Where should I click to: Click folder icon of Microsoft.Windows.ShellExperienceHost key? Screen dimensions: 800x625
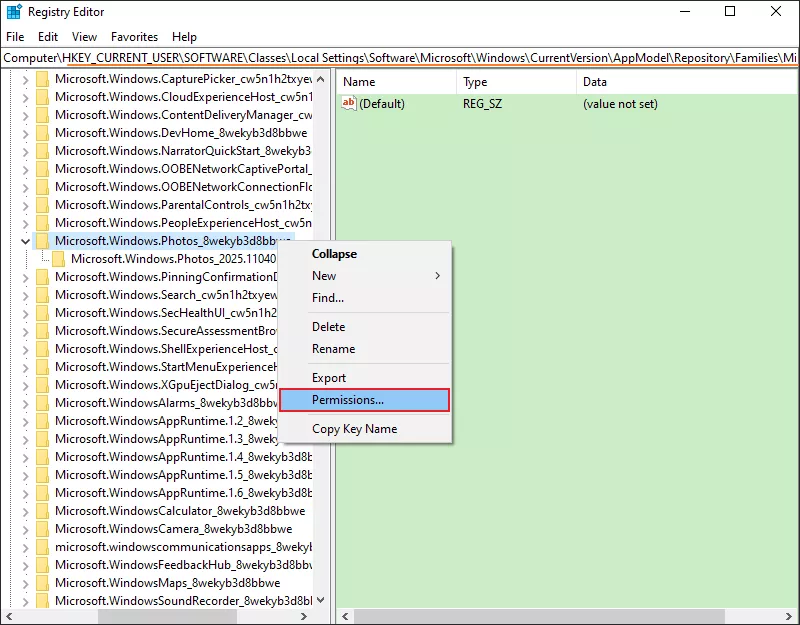(43, 349)
